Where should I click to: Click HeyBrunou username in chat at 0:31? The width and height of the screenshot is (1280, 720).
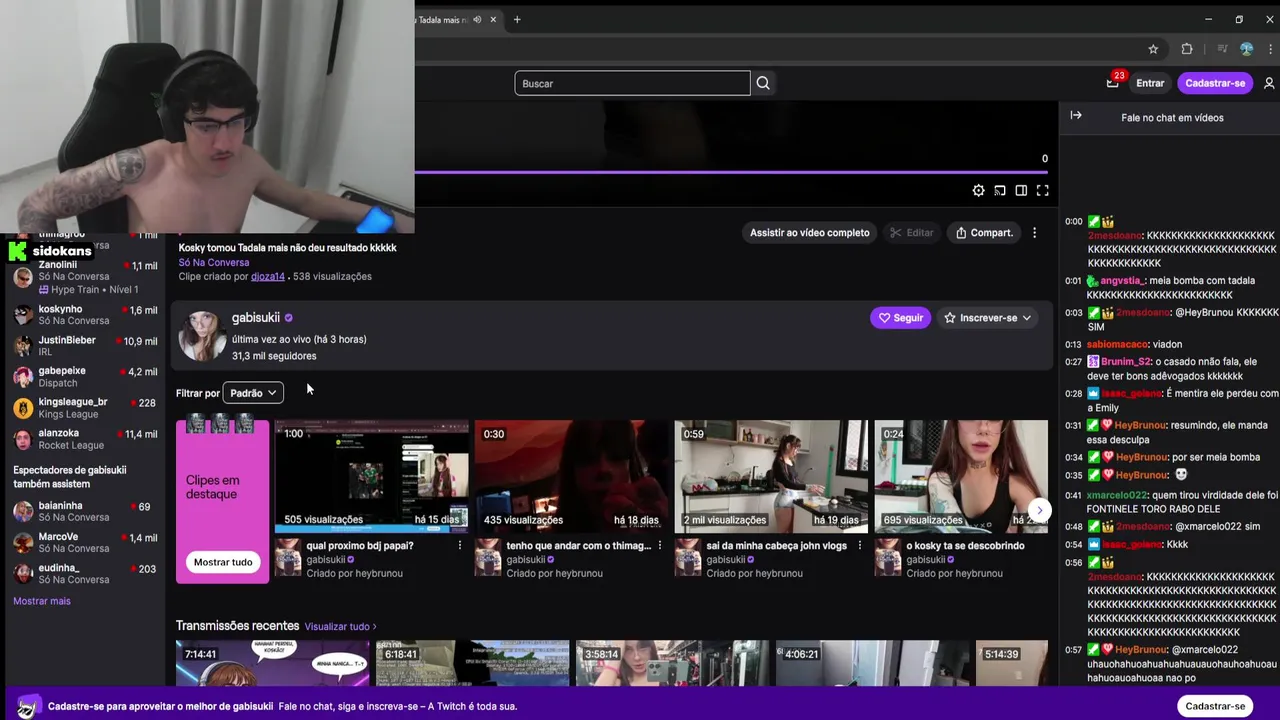click(x=1140, y=425)
